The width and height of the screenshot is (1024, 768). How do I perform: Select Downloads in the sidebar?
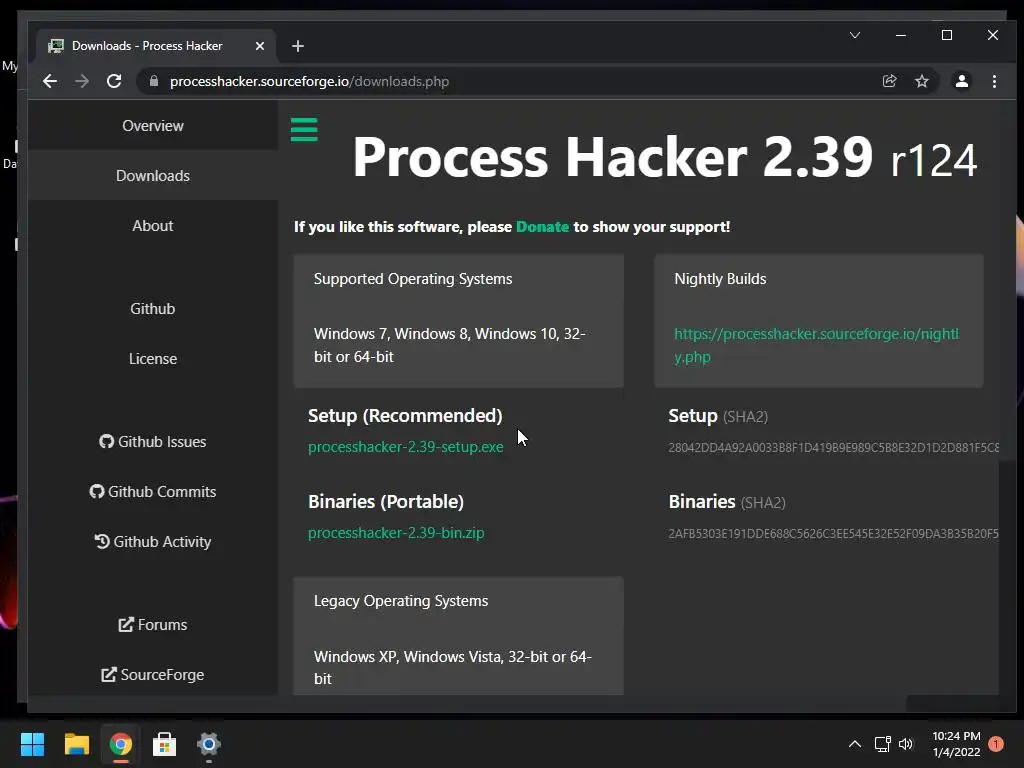(x=153, y=176)
